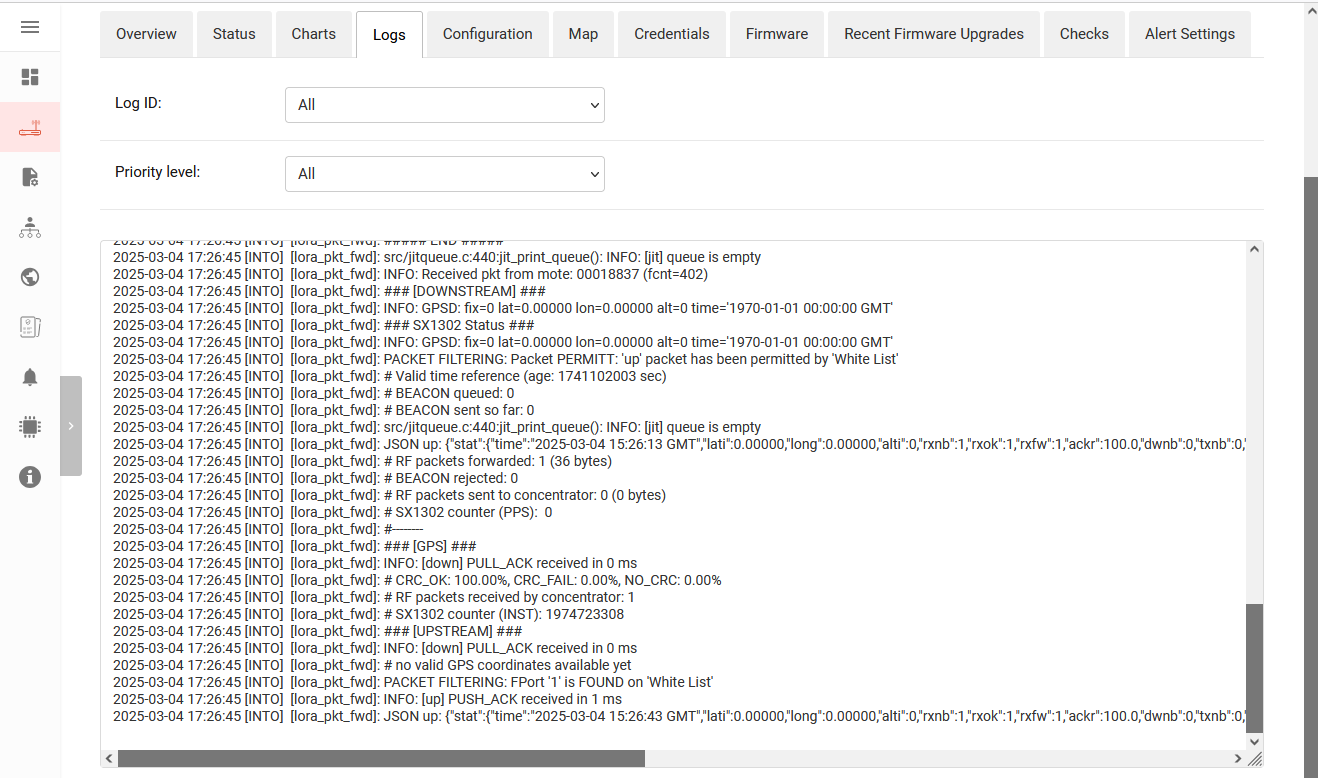Image resolution: width=1318 pixels, height=778 pixels.
Task: Switch to the Overview tab
Action: point(146,34)
